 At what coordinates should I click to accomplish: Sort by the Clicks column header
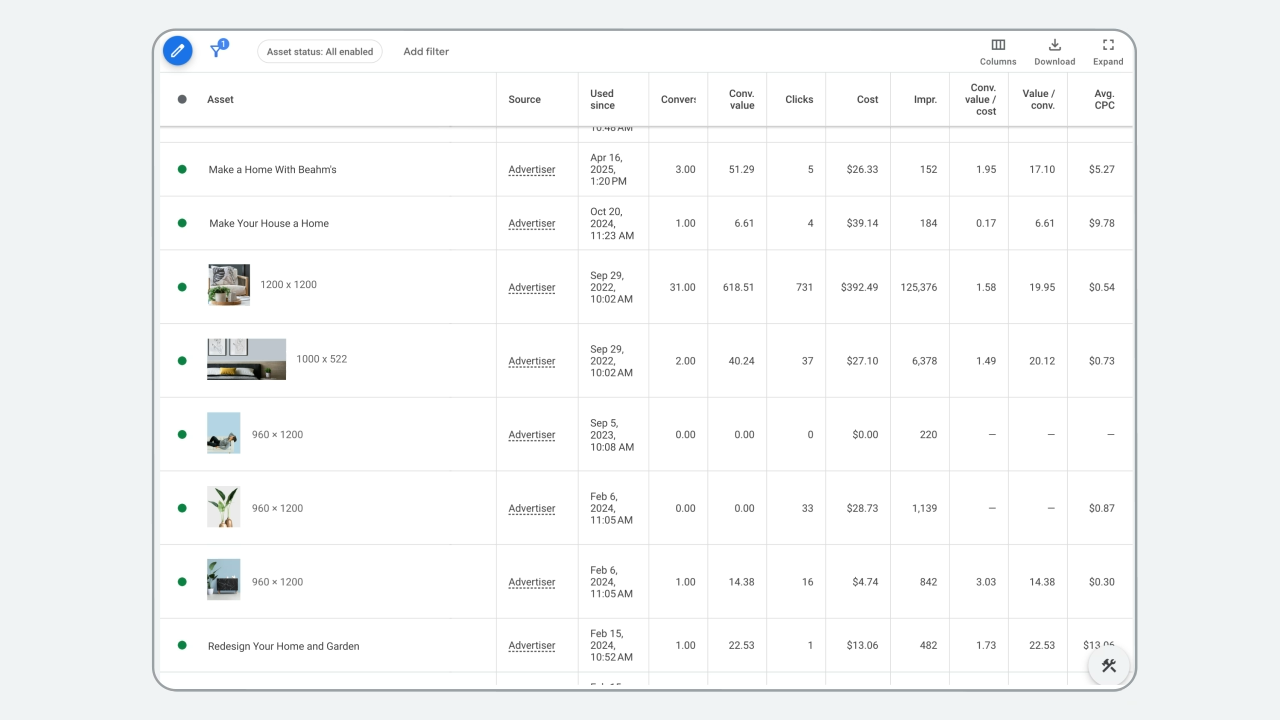[x=799, y=100]
